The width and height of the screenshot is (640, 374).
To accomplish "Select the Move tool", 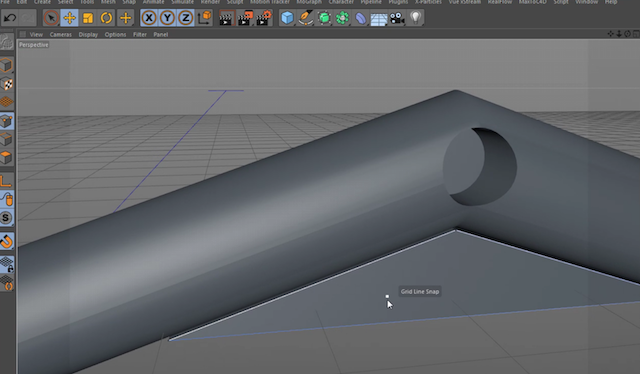I will (70, 18).
